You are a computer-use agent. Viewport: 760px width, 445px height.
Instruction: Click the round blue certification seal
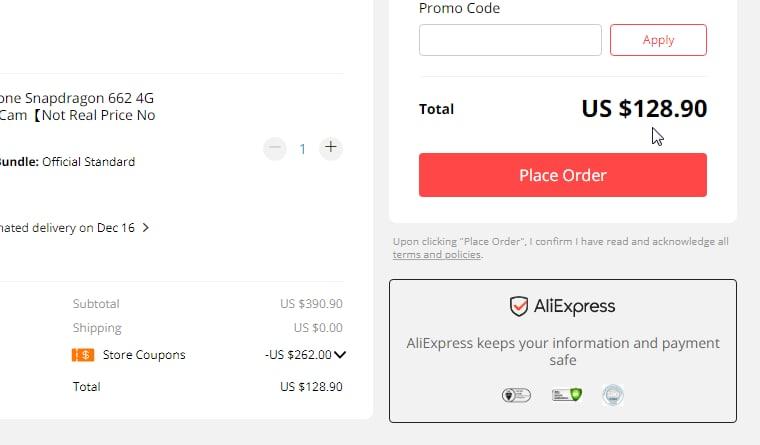pos(613,395)
